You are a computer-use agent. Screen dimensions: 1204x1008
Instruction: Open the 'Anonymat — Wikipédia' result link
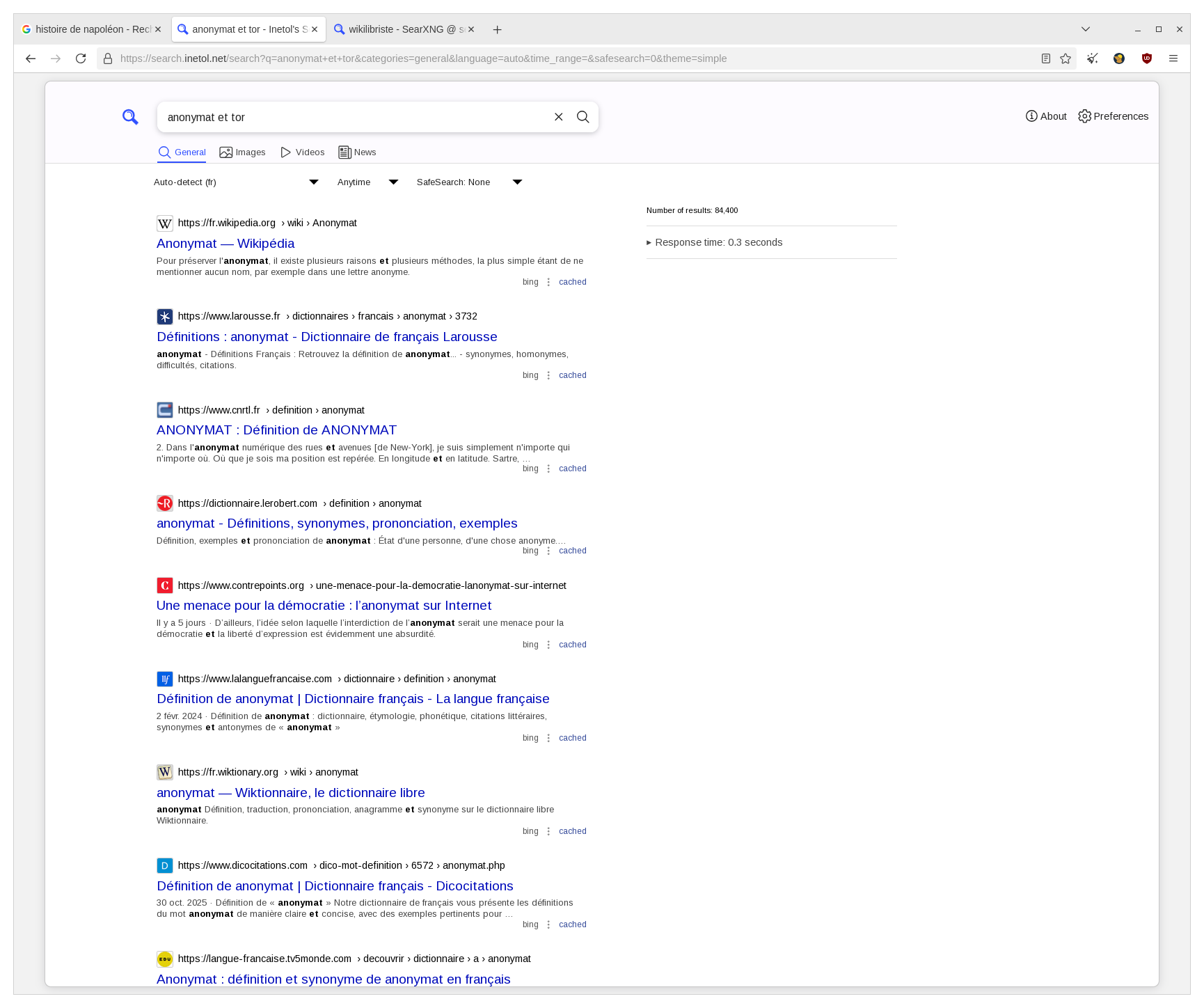[225, 244]
